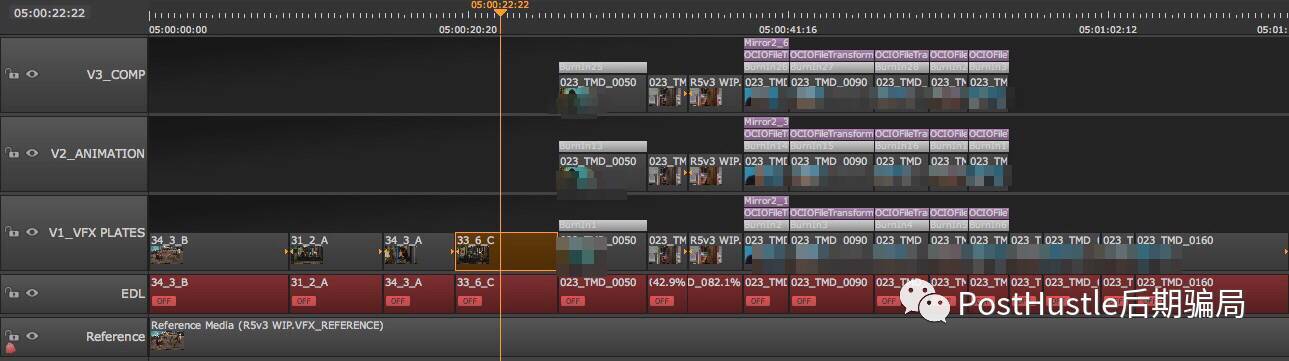Viewport: 1289px width, 361px height.
Task: Click the lock icon on V3_COMP track
Action: [12, 74]
